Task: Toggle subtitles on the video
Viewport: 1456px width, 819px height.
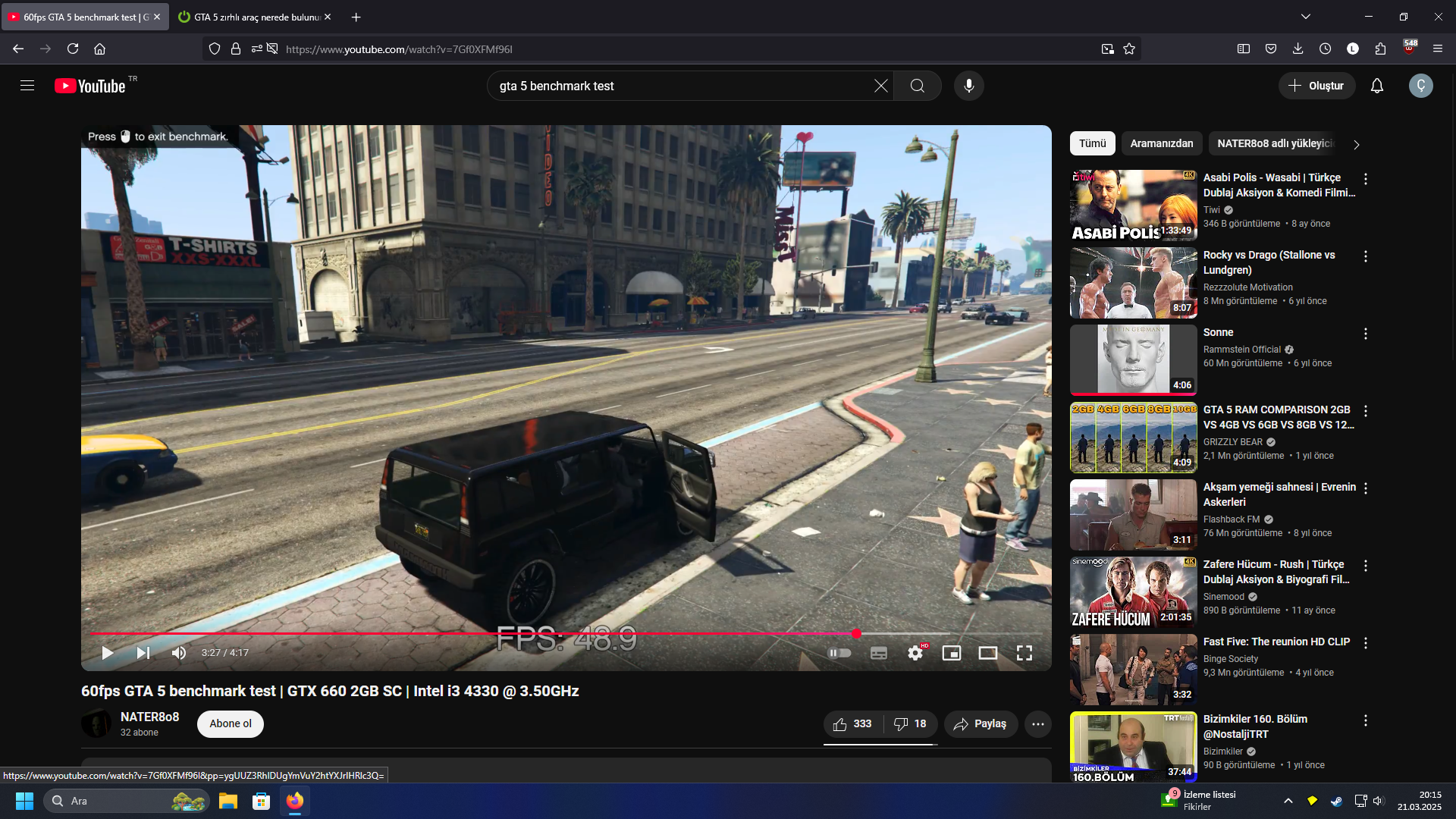Action: tap(878, 653)
